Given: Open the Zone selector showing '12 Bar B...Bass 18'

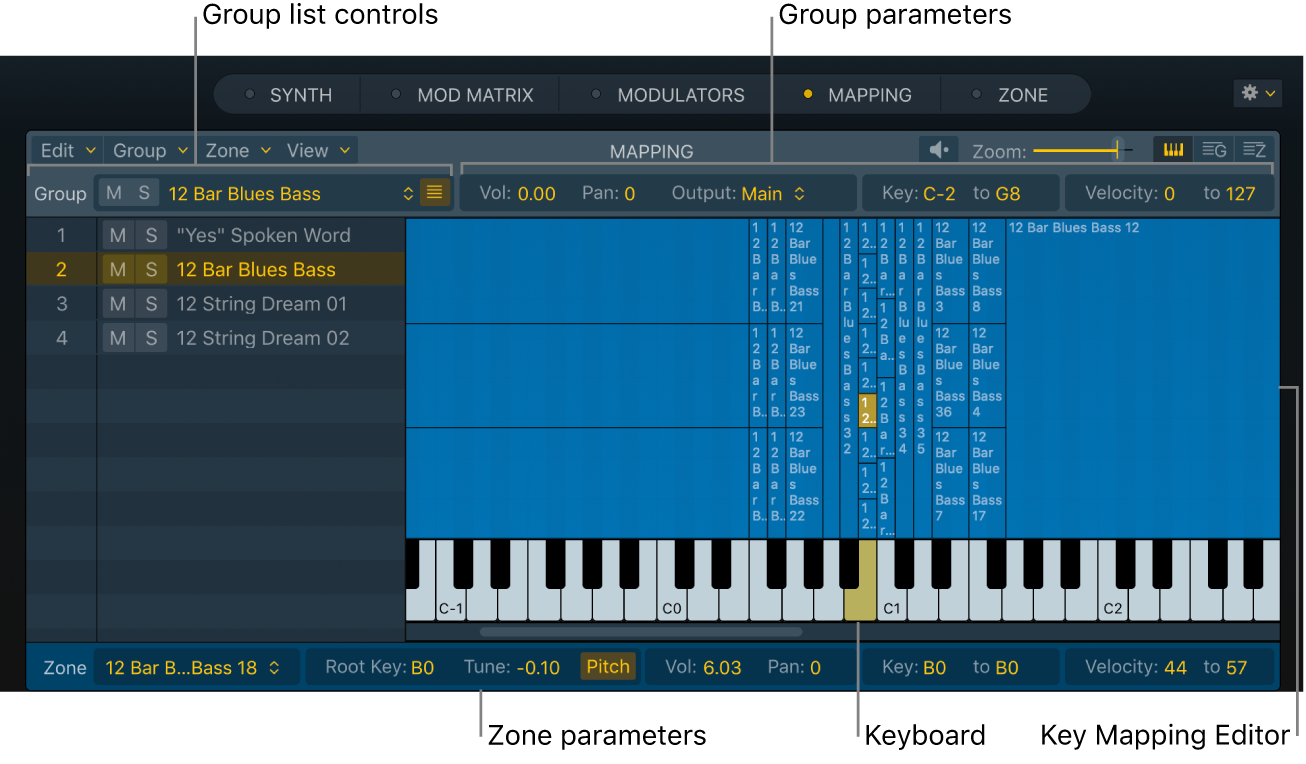Looking at the screenshot, I should [x=195, y=666].
